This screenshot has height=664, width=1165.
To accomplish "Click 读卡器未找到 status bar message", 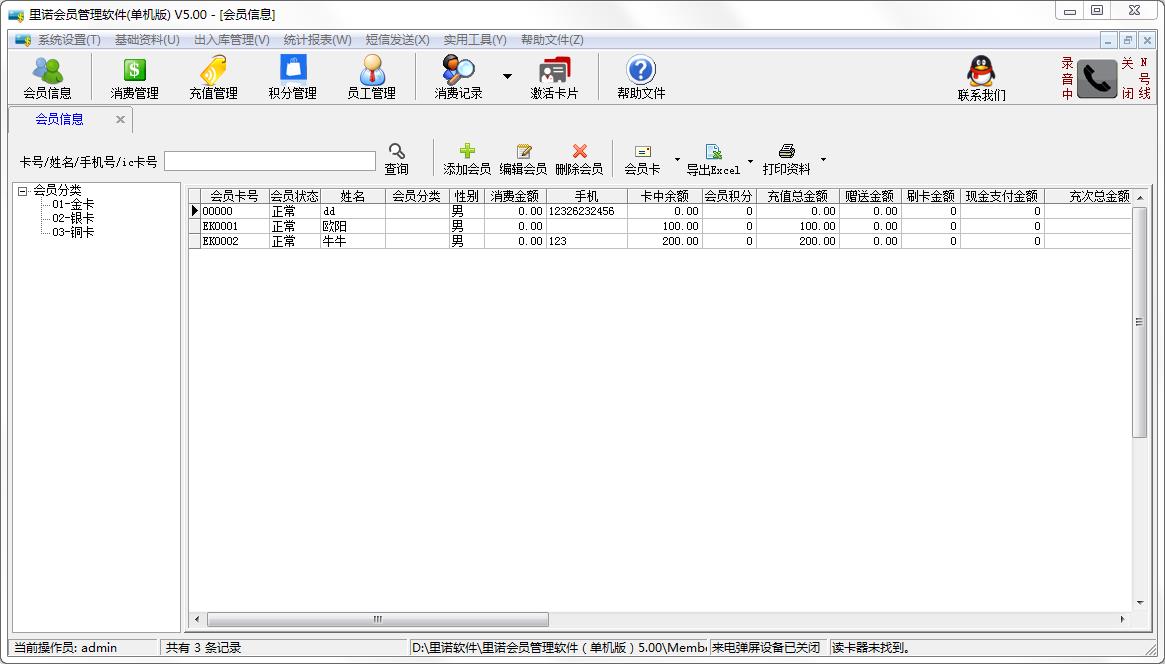I will [872, 648].
